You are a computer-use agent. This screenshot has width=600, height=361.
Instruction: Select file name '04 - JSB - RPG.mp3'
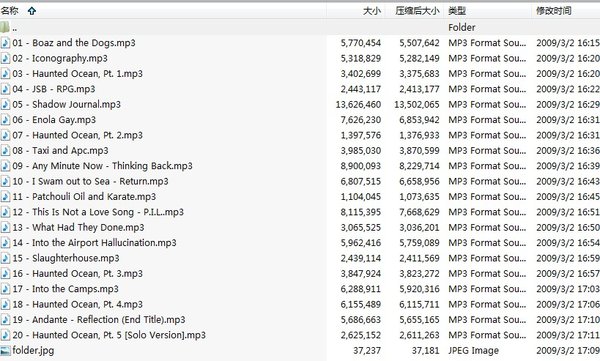click(x=54, y=89)
